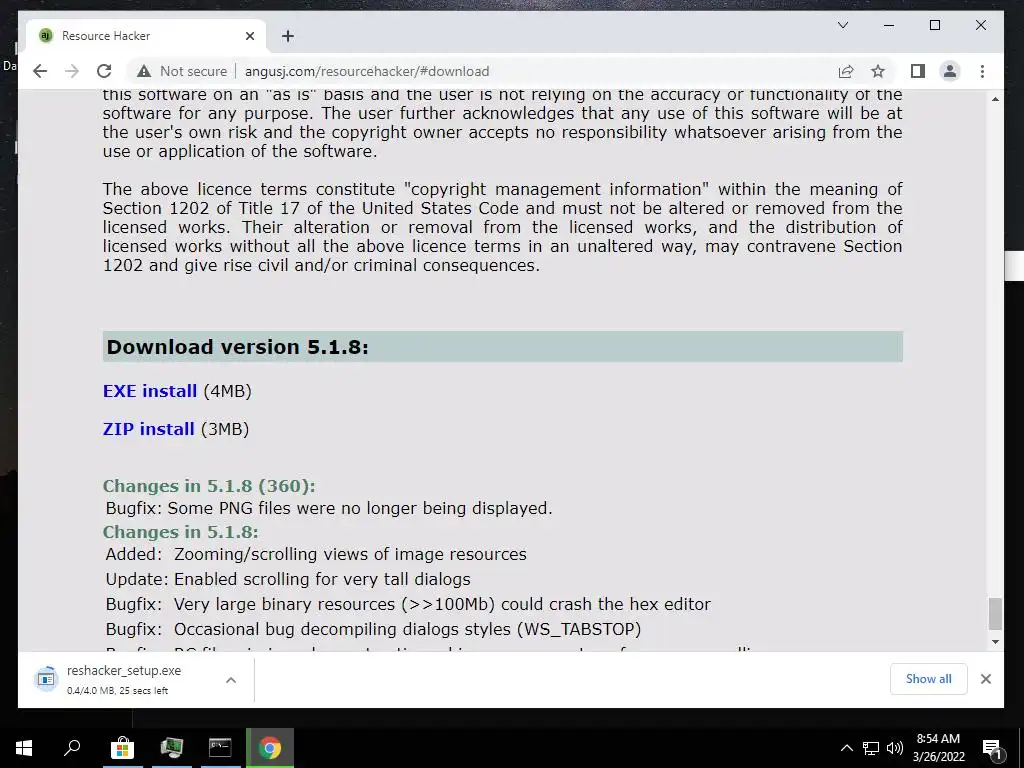Click the Enabled scrolling Update line
The image size is (1024, 768).
coord(288,579)
